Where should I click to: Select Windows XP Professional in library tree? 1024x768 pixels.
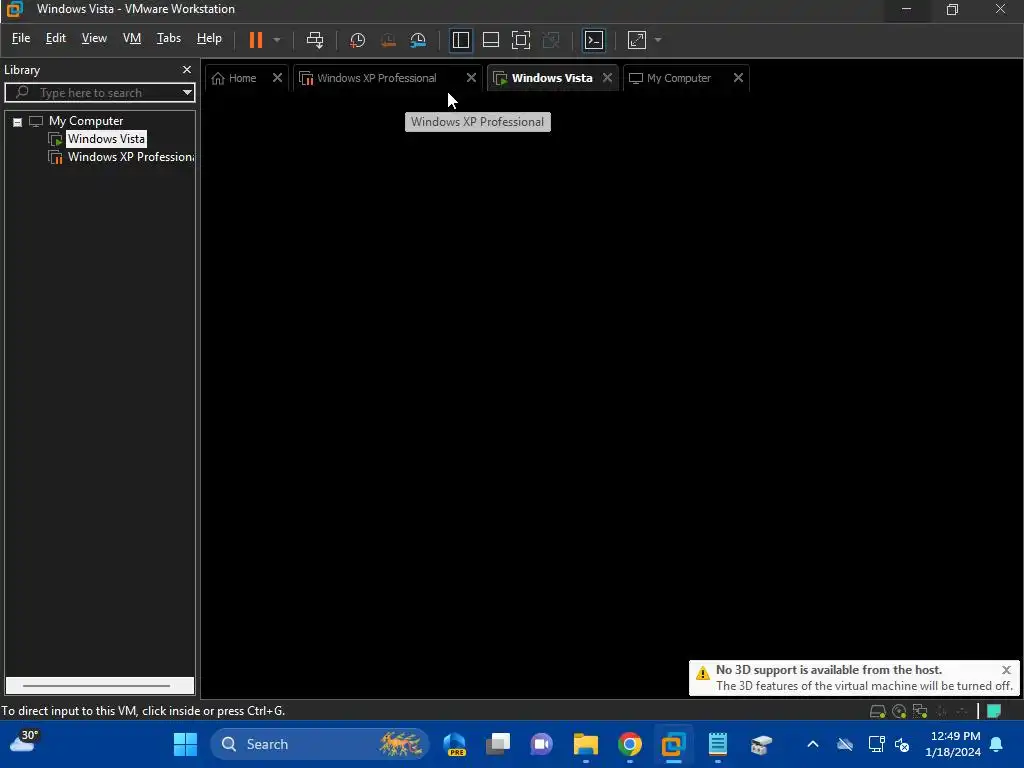tap(131, 157)
